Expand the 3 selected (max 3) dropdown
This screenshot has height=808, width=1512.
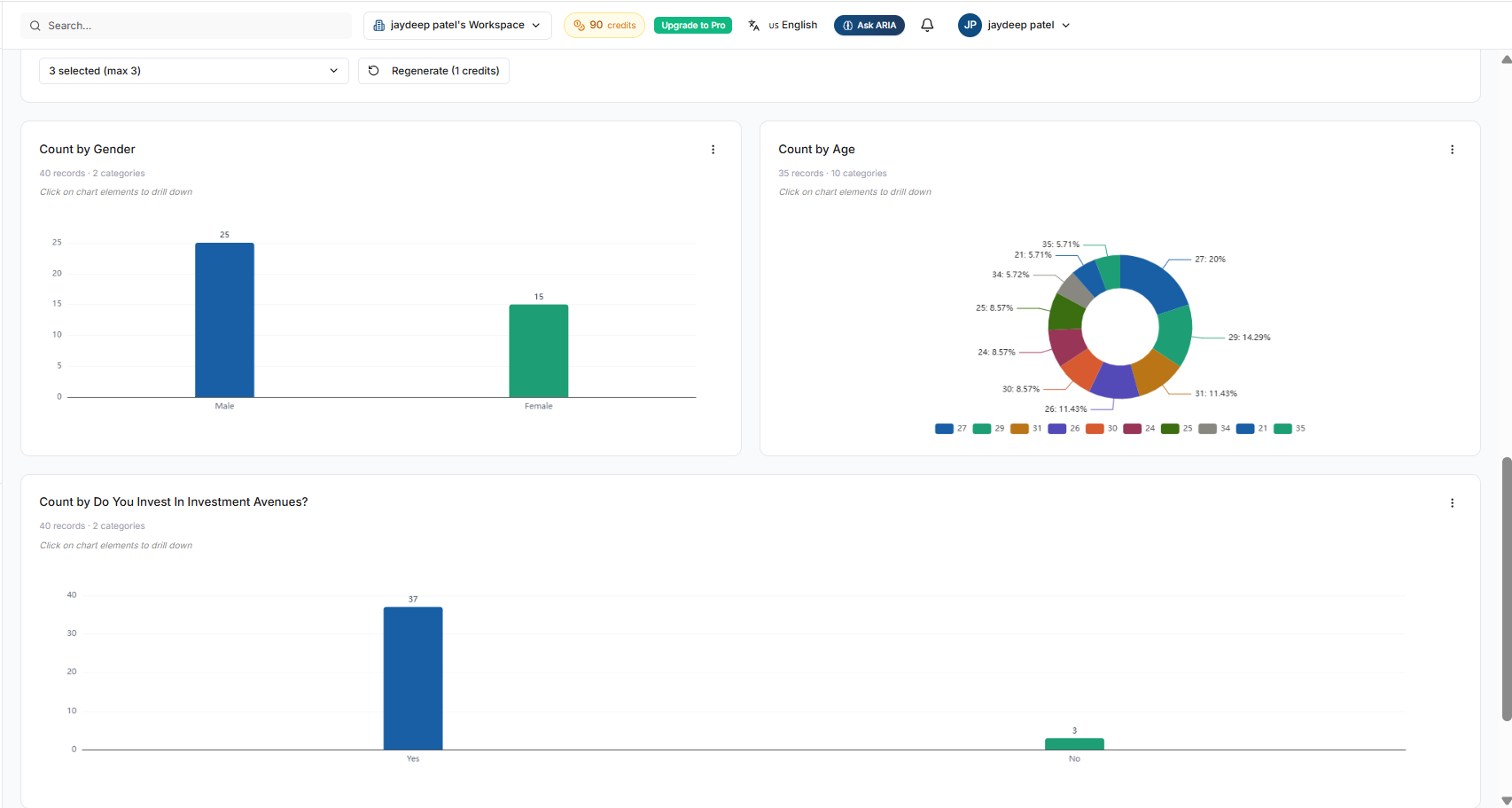pos(193,71)
